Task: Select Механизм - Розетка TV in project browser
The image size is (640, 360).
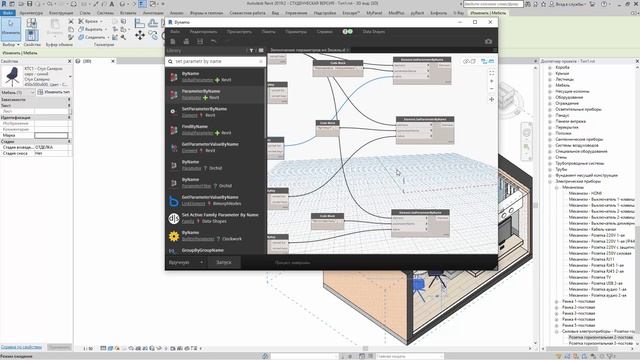Action: (590, 277)
